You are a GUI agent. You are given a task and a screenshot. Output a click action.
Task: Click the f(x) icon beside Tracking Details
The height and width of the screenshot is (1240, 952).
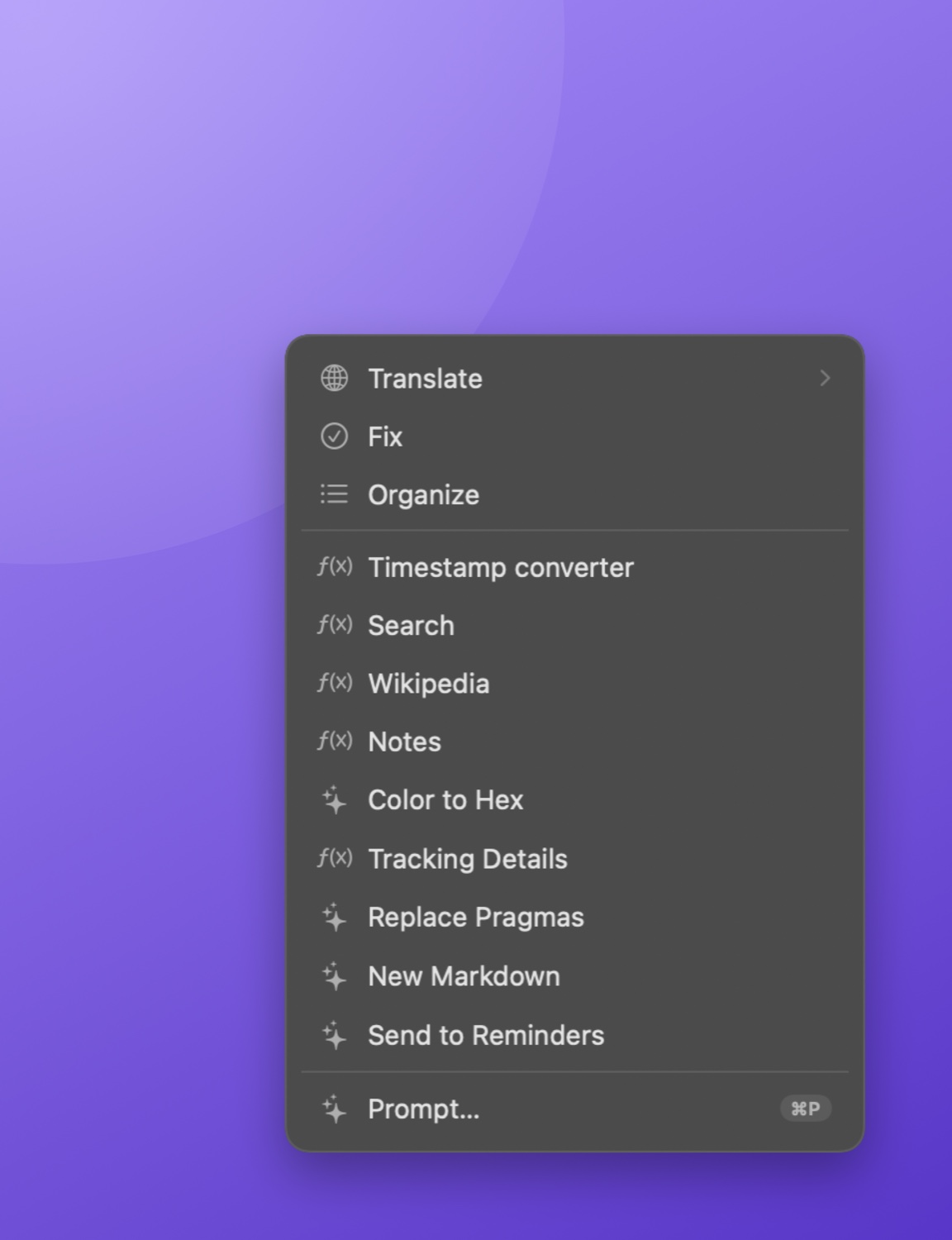335,858
